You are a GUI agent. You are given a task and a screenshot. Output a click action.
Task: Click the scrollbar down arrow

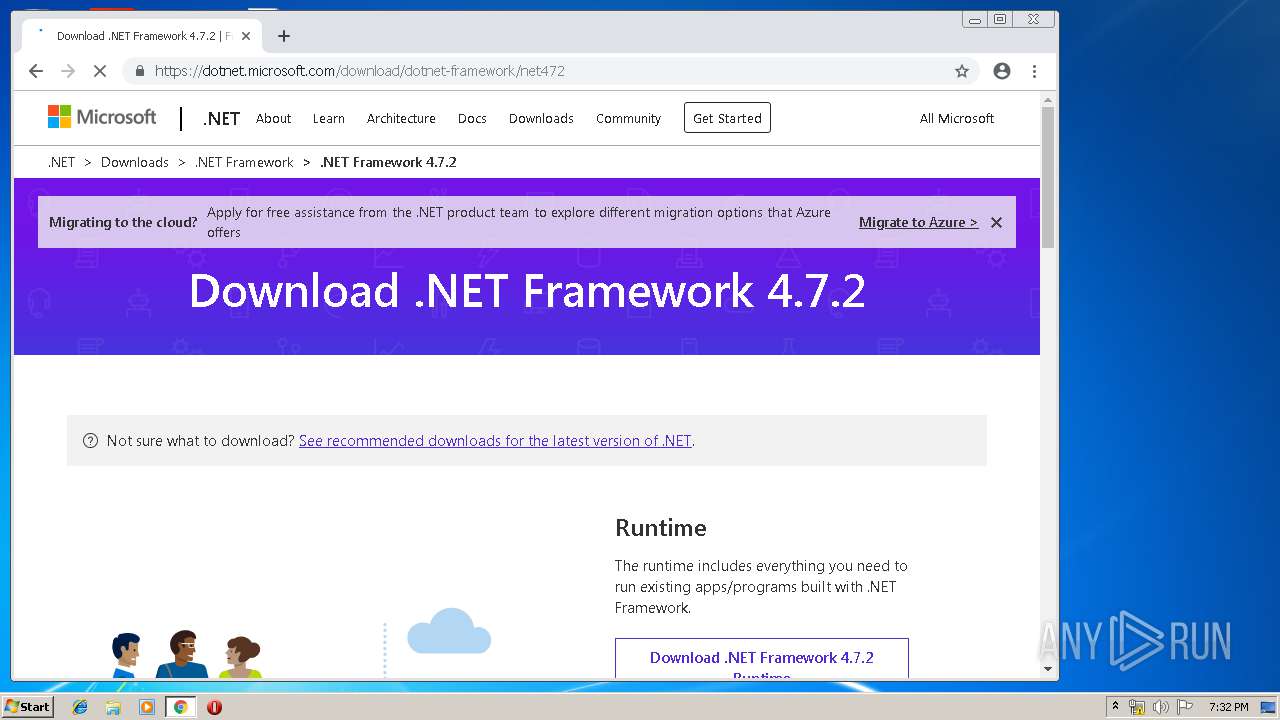click(1048, 669)
